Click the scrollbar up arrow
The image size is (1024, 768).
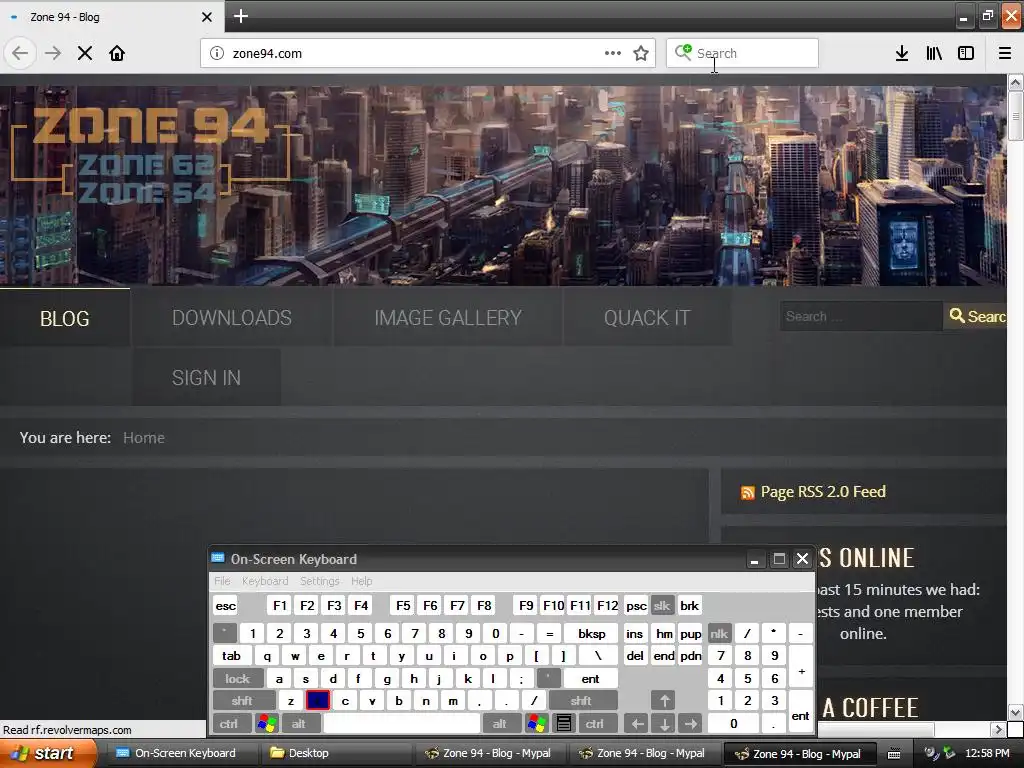coord(1015,82)
